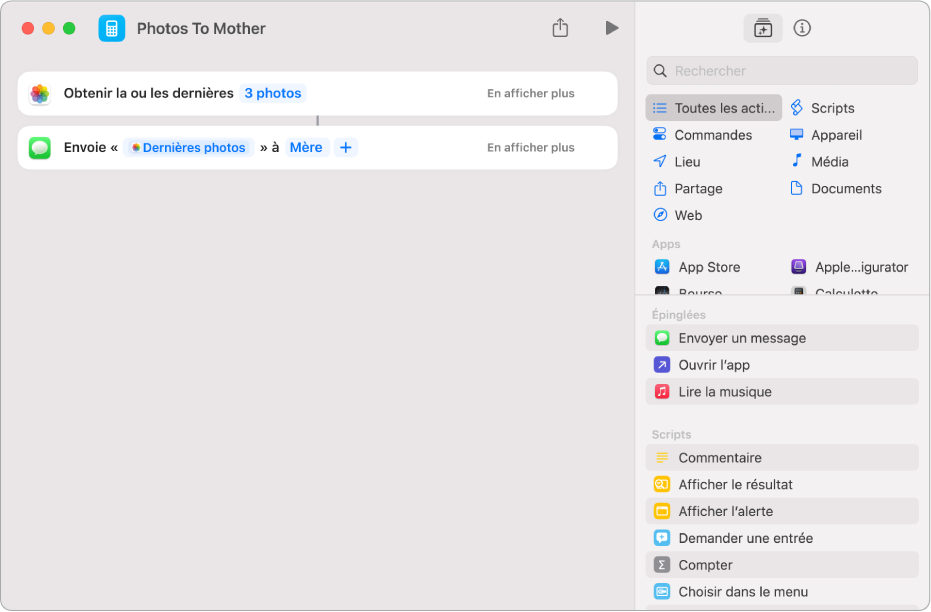This screenshot has width=931, height=612.
Task: Expand En afficher plus on Envoie action
Action: 531,147
